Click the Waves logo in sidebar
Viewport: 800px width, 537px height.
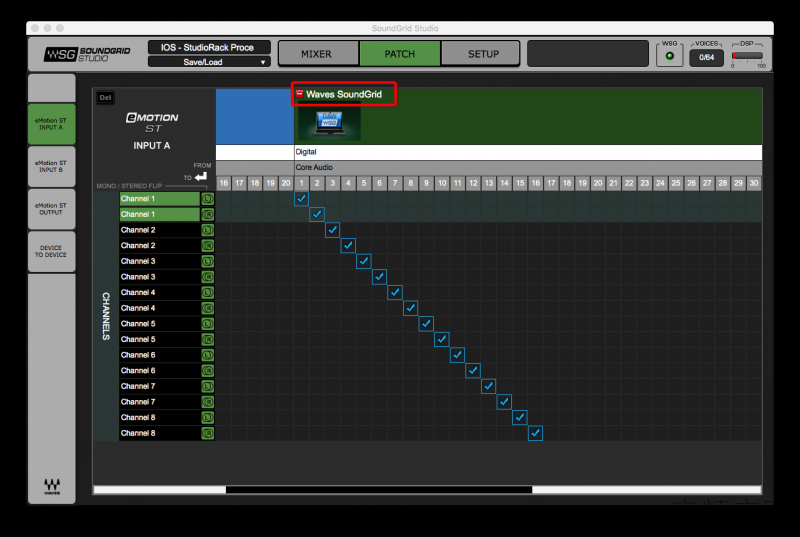click(x=52, y=486)
